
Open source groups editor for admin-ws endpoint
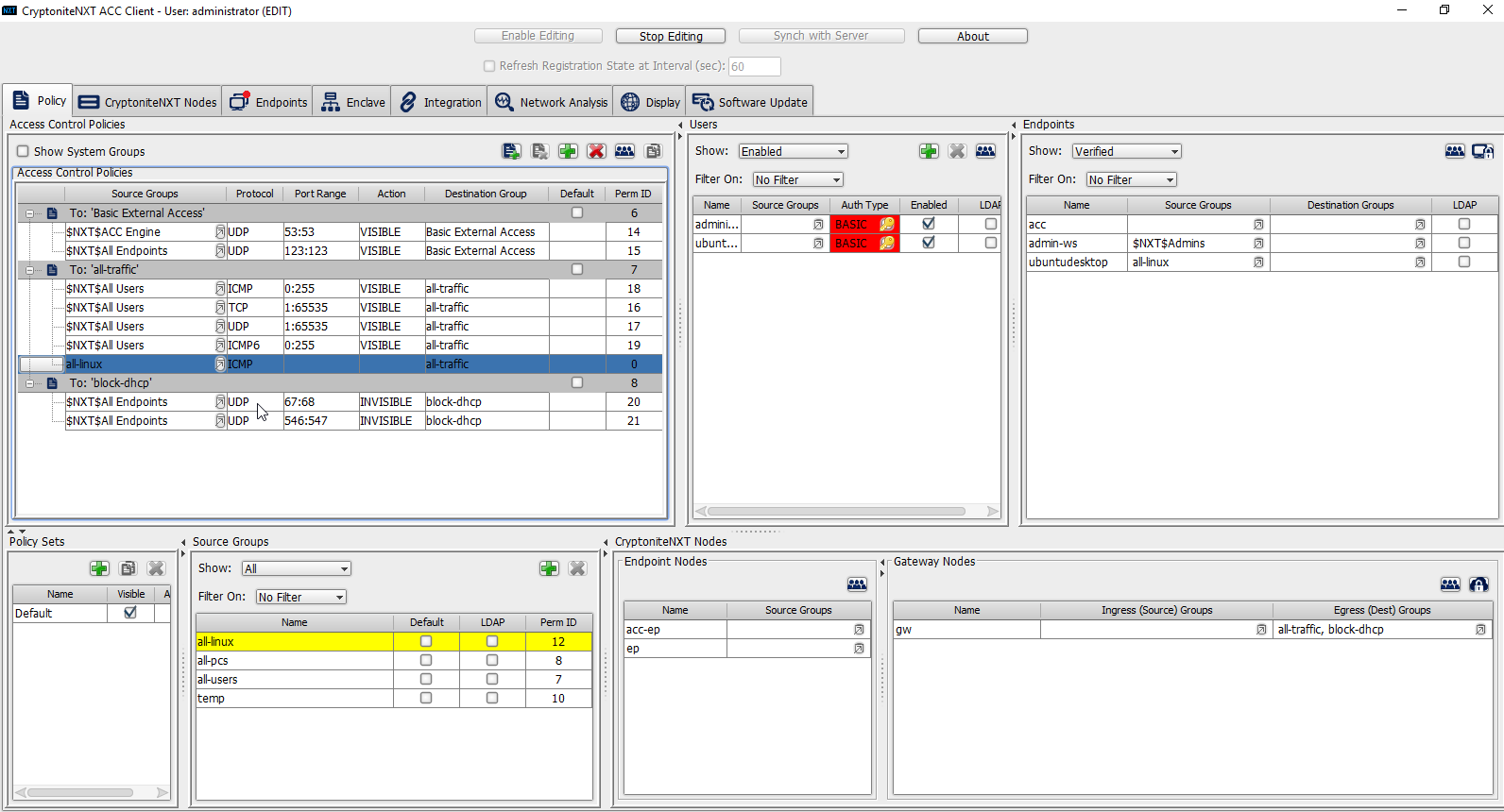1258,244
